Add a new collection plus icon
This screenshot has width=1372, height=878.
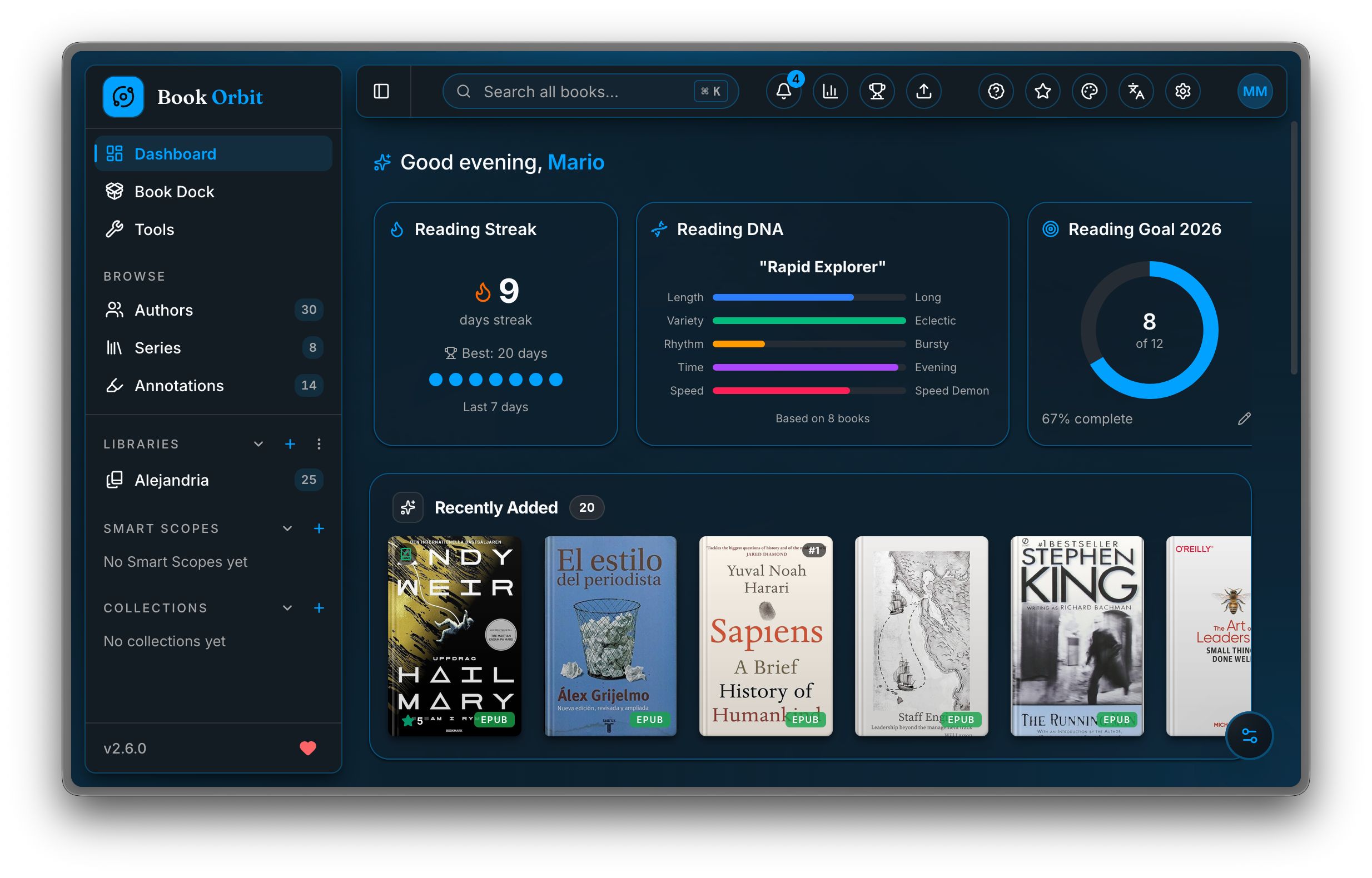(x=319, y=608)
